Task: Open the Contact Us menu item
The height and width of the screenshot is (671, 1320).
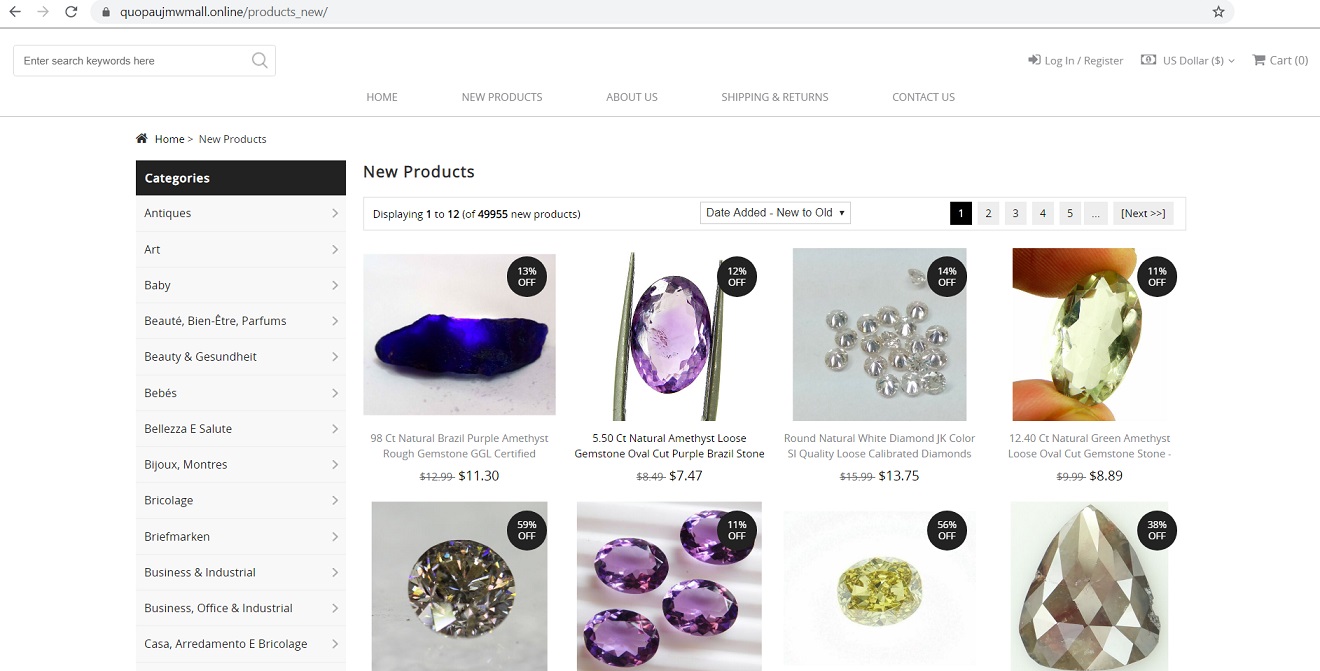Action: 923,97
